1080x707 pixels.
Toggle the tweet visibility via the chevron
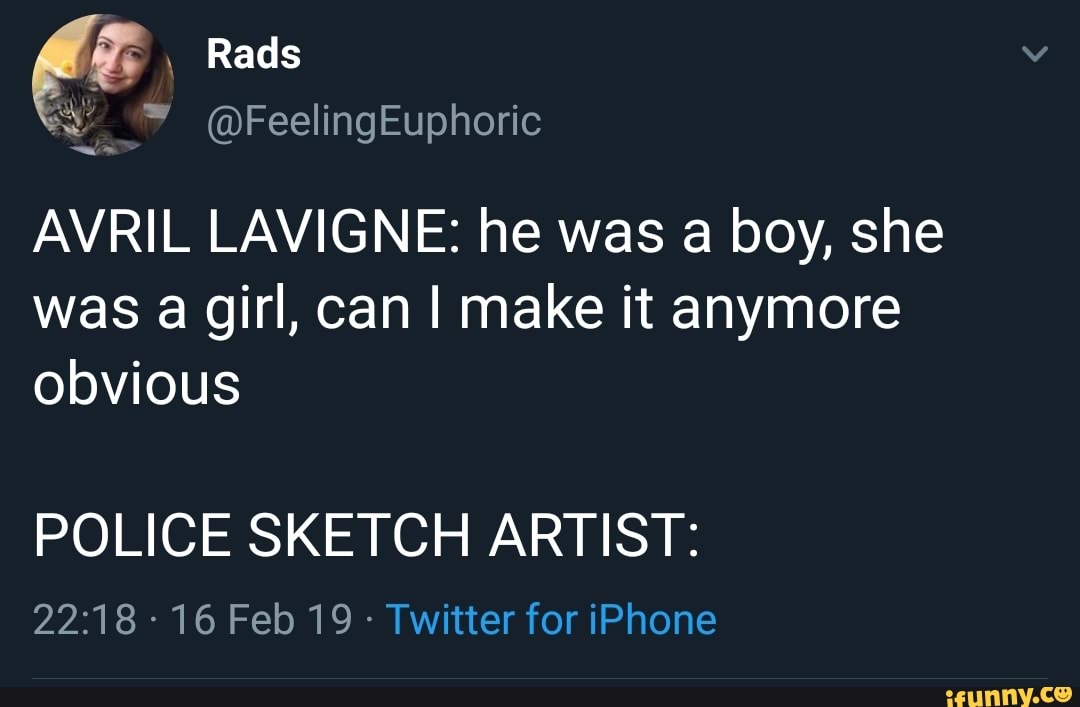(1037, 52)
